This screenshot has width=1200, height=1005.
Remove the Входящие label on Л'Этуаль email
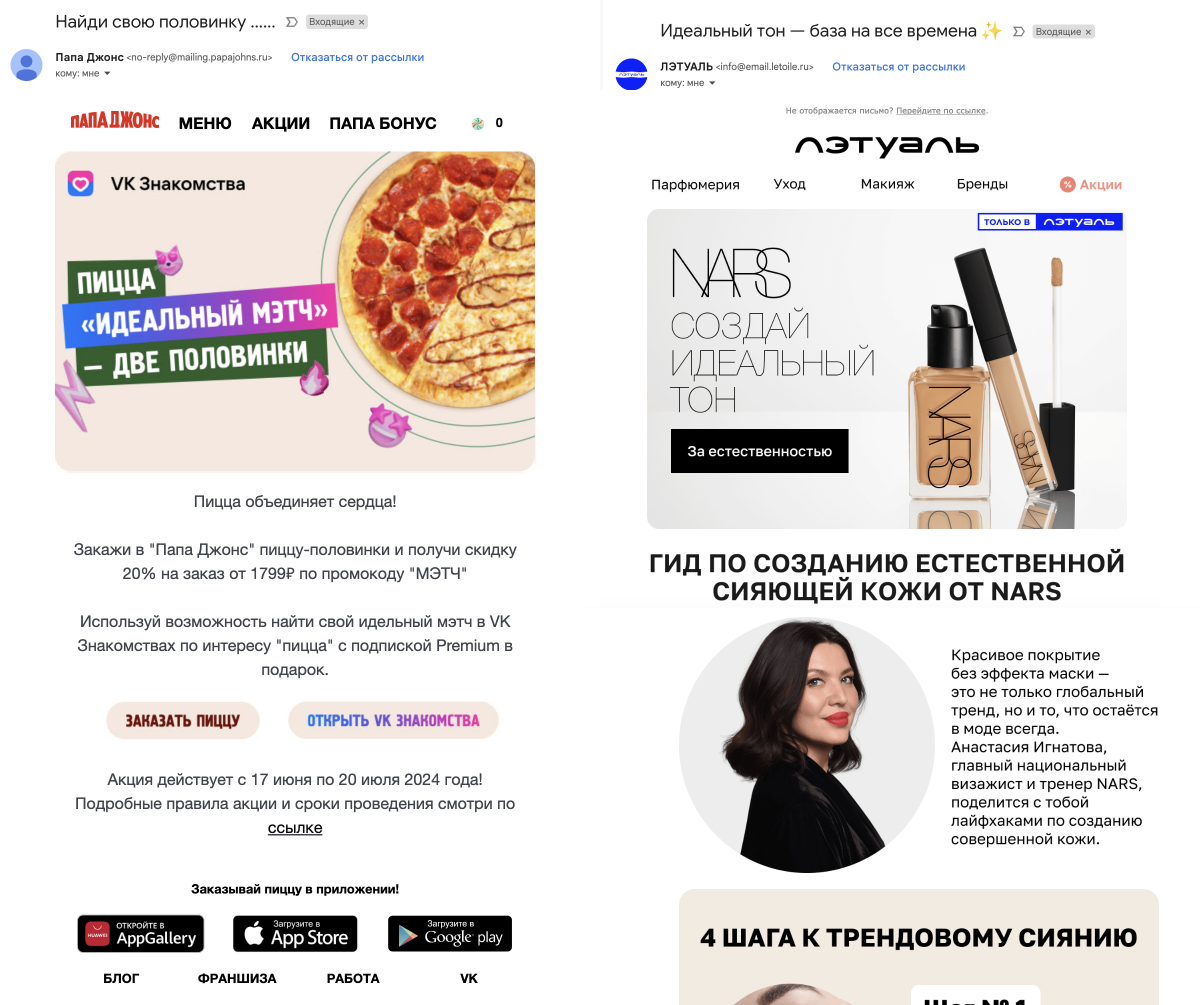pos(1089,32)
